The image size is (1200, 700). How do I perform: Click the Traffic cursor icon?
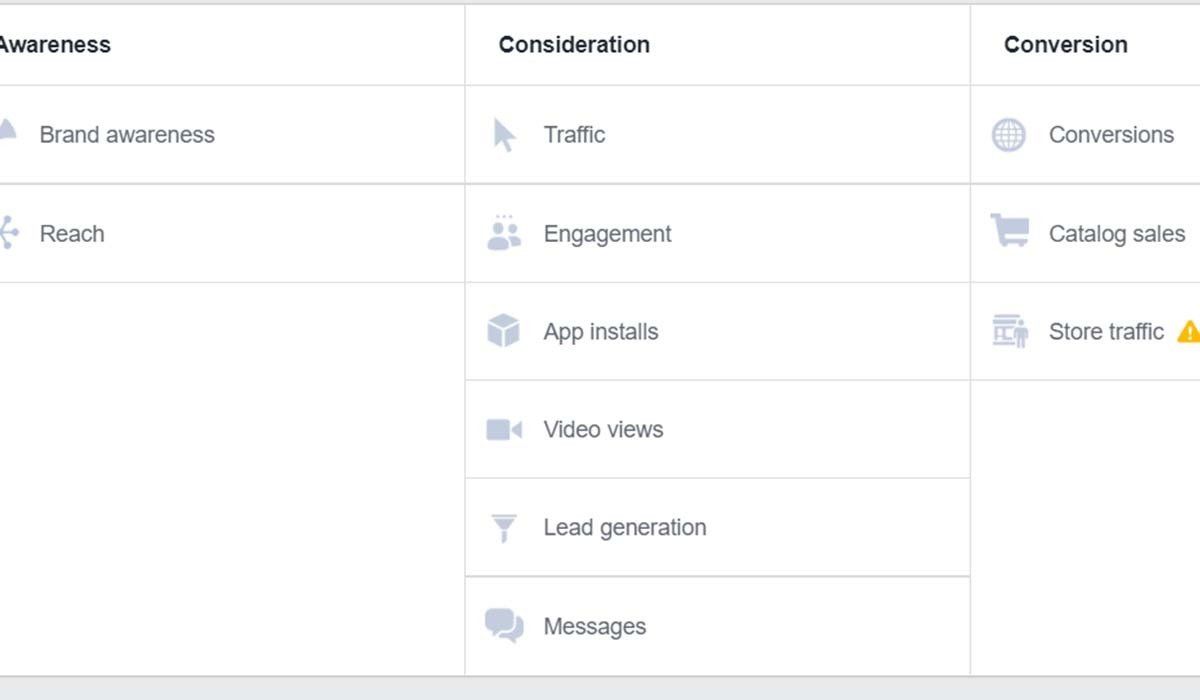[x=504, y=135]
